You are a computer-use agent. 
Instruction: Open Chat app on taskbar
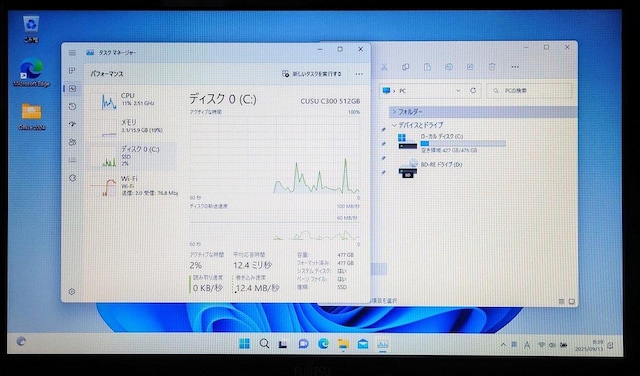303,344
